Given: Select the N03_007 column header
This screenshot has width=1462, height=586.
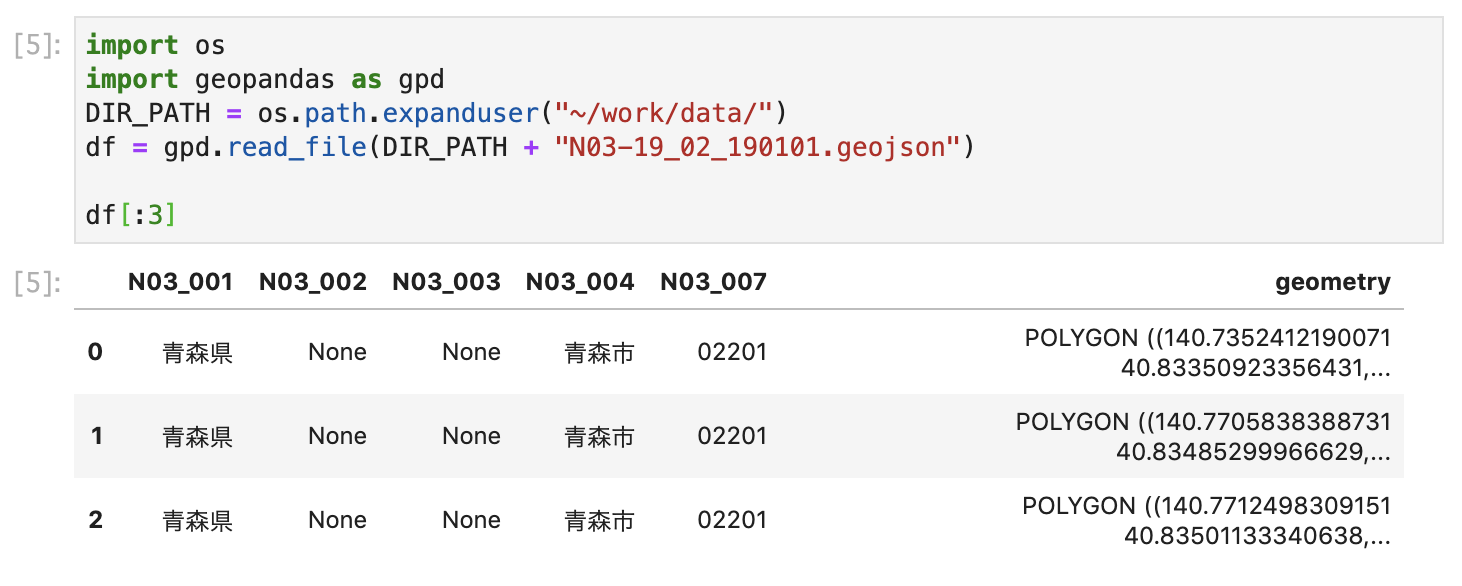Looking at the screenshot, I should (x=713, y=282).
